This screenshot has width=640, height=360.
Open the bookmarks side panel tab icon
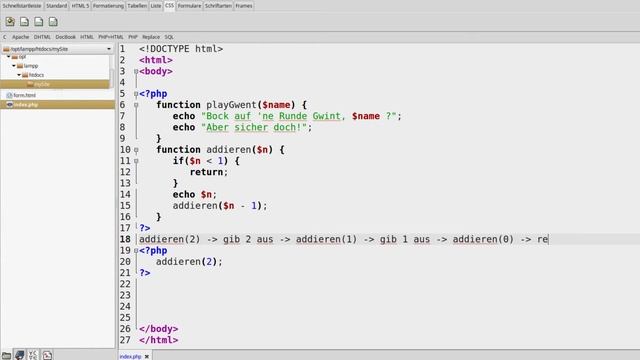click(x=20, y=355)
